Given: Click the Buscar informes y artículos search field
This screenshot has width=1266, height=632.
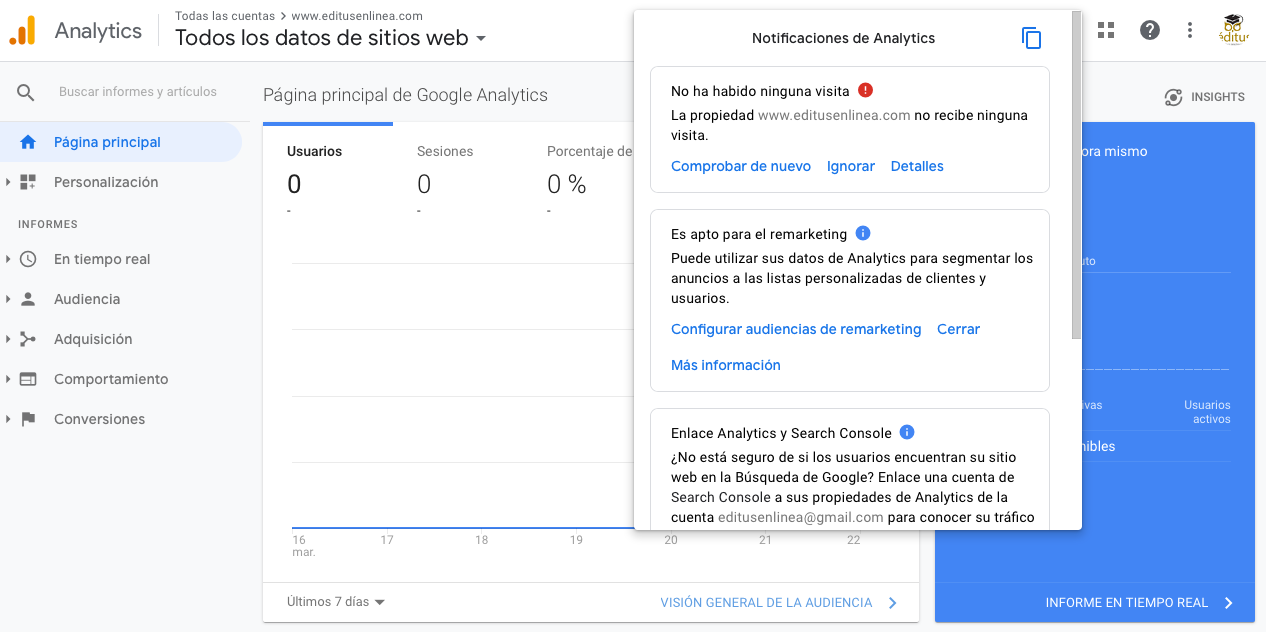Looking at the screenshot, I should pos(138,92).
